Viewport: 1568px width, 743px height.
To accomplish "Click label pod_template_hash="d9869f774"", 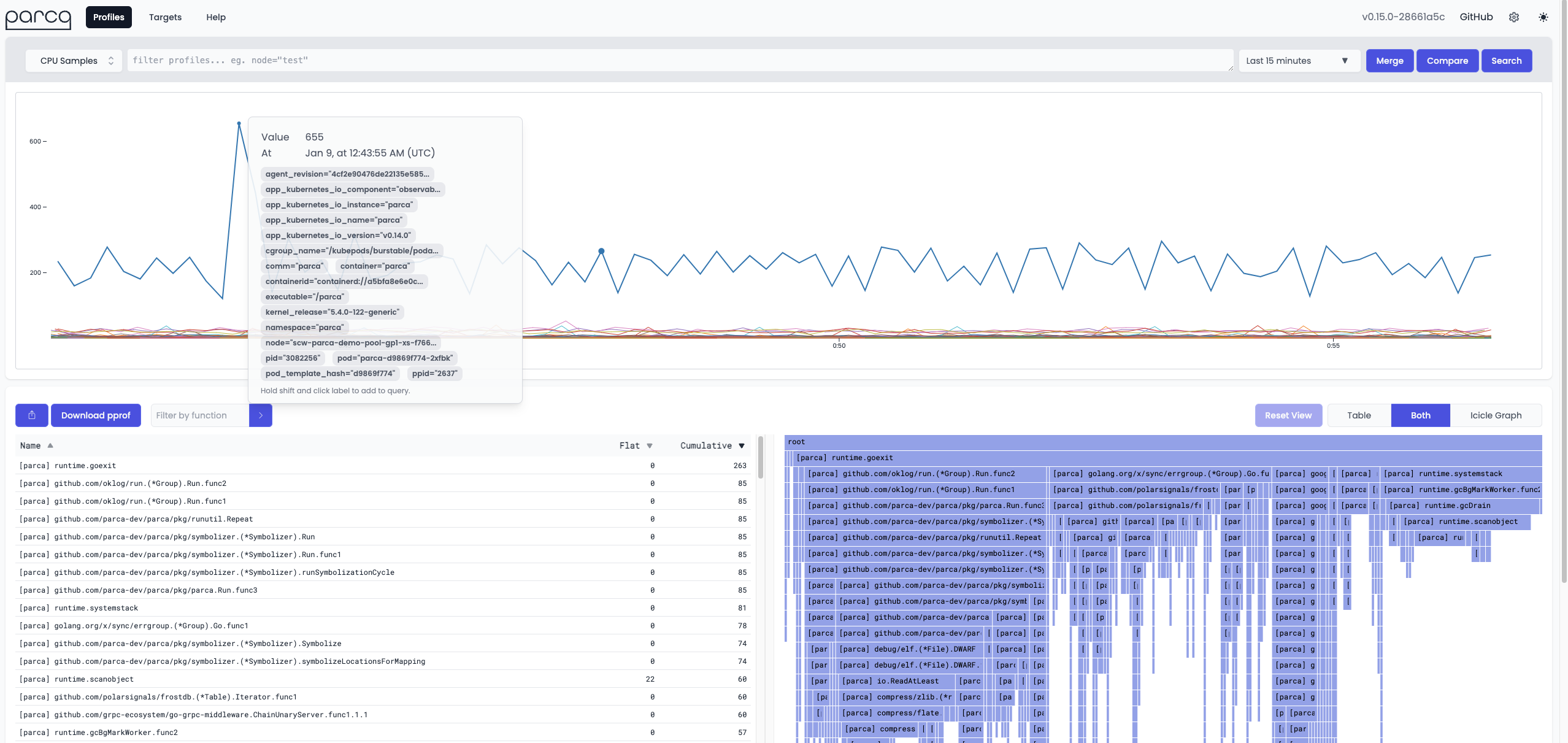I will click(331, 374).
